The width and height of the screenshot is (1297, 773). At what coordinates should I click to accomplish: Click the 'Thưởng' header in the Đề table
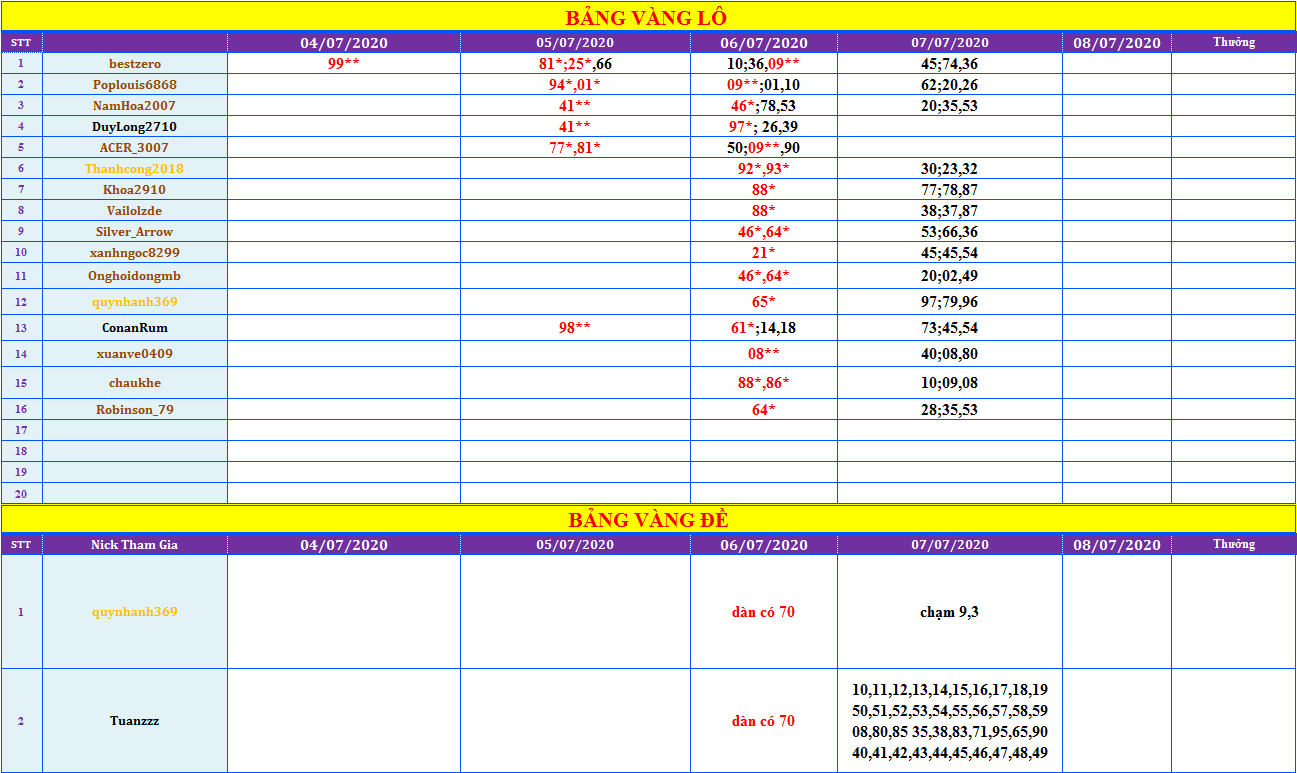1234,545
